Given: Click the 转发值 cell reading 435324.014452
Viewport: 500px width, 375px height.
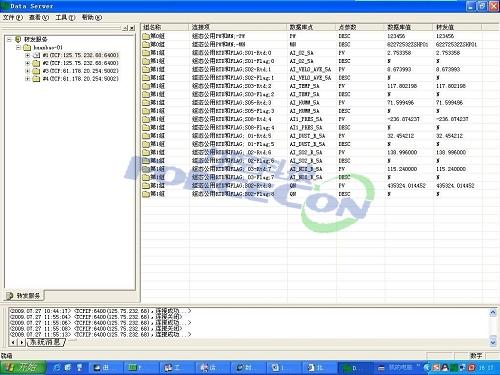Looking at the screenshot, I should pos(455,186).
